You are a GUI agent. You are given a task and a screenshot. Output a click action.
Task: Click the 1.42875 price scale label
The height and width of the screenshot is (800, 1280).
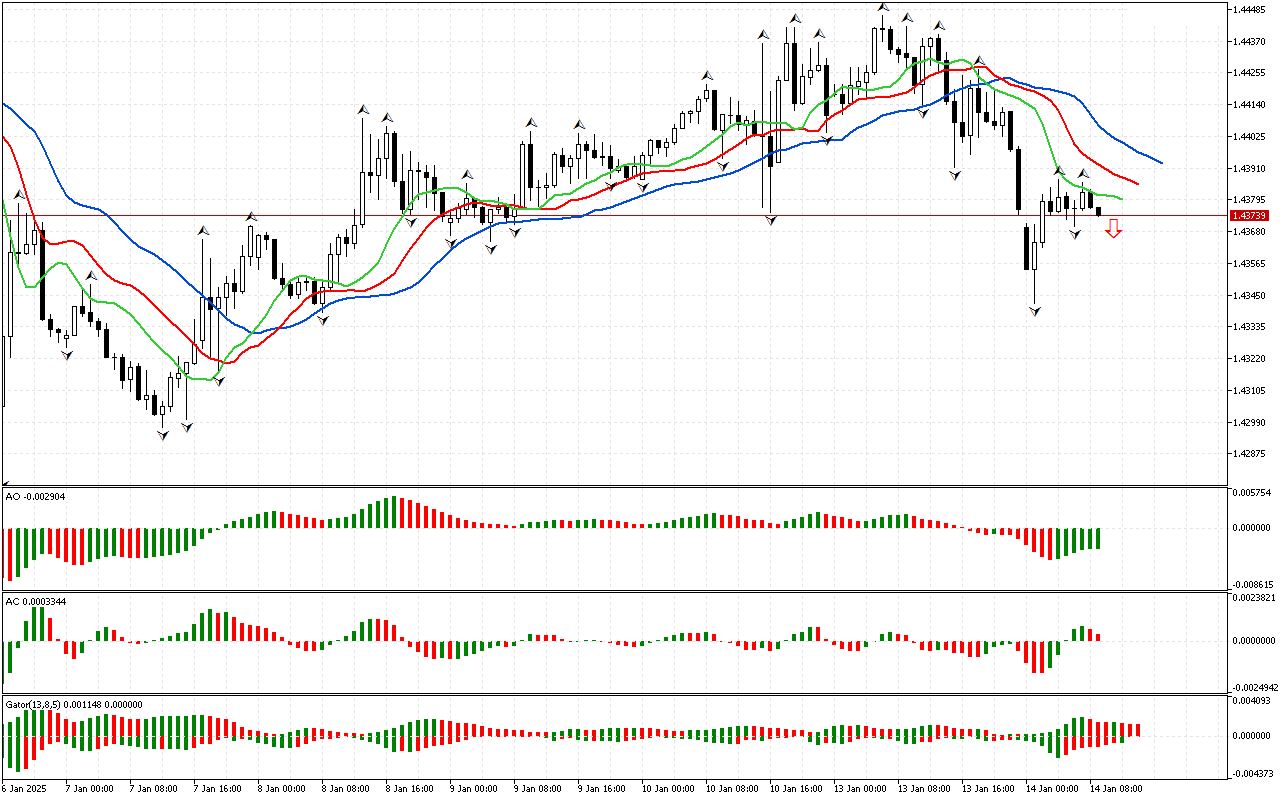pyautogui.click(x=1250, y=454)
